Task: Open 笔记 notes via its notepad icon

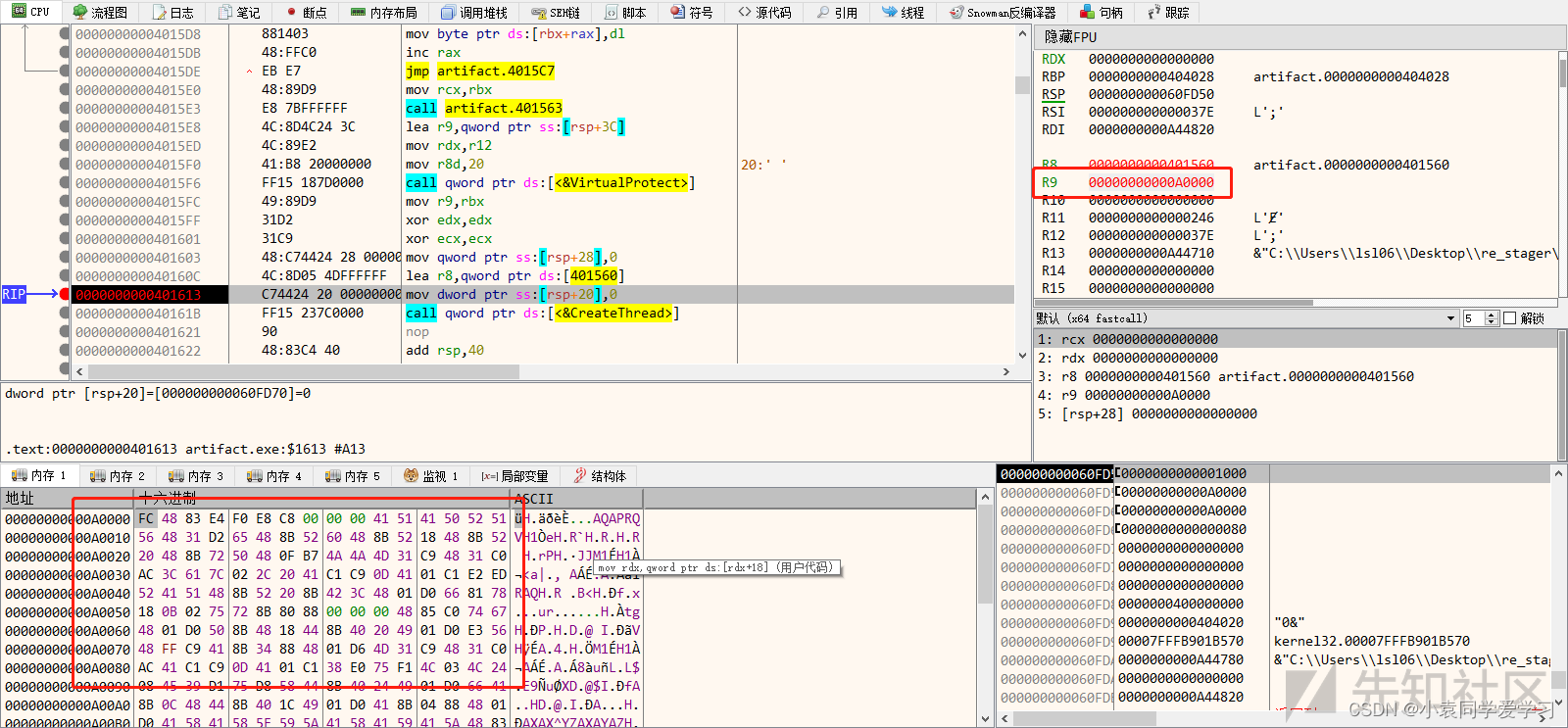Action: 225,12
